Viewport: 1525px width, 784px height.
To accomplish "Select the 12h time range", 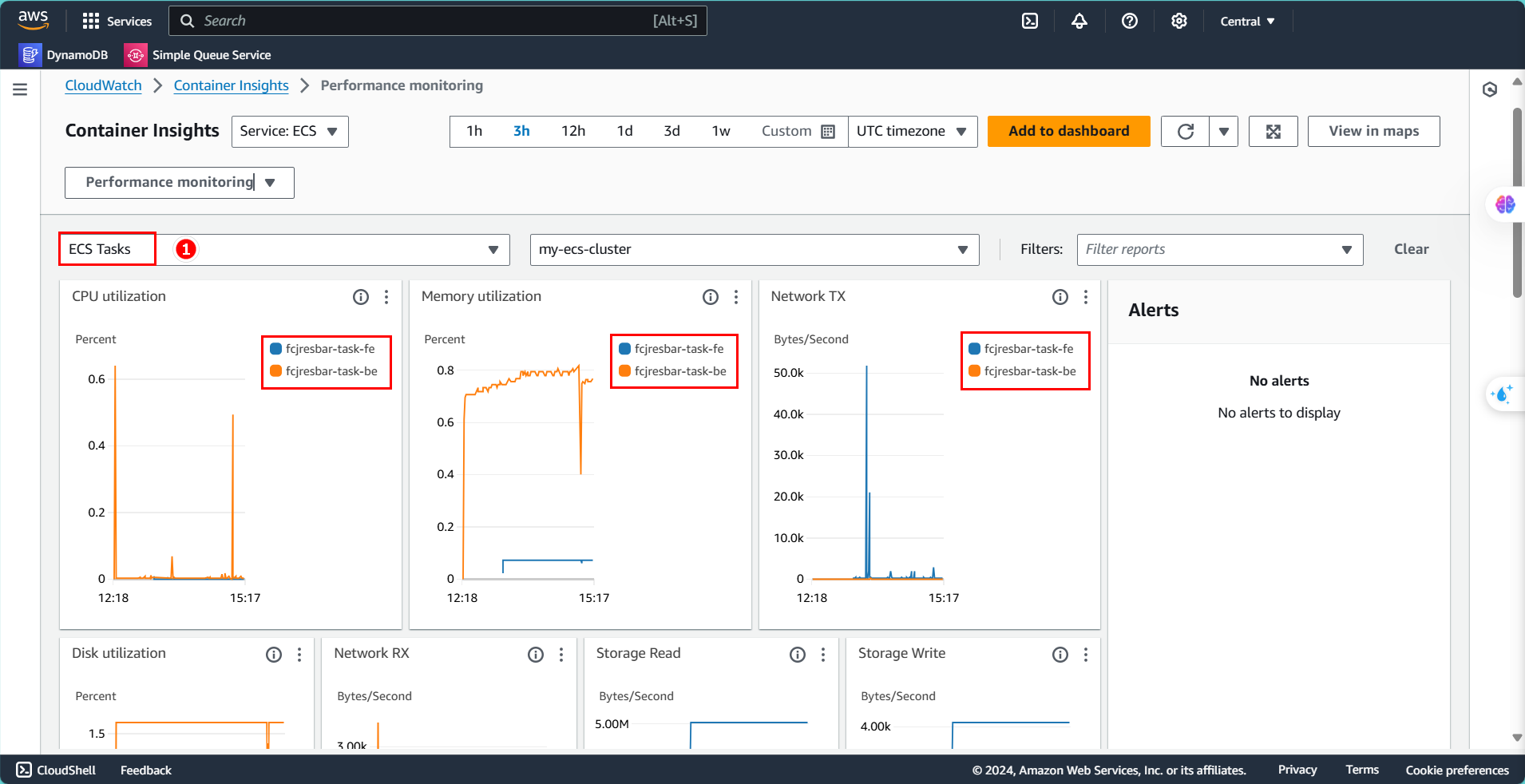I will [x=573, y=131].
